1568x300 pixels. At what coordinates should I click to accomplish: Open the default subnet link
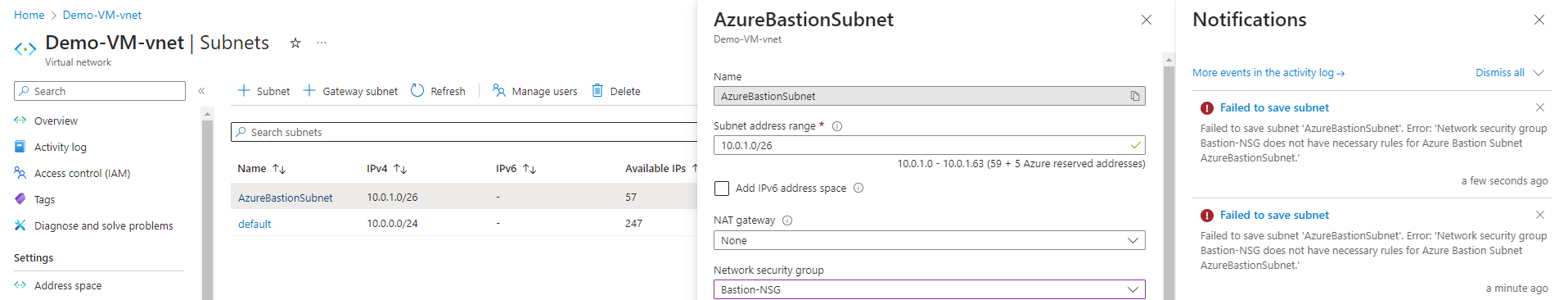coord(255,224)
